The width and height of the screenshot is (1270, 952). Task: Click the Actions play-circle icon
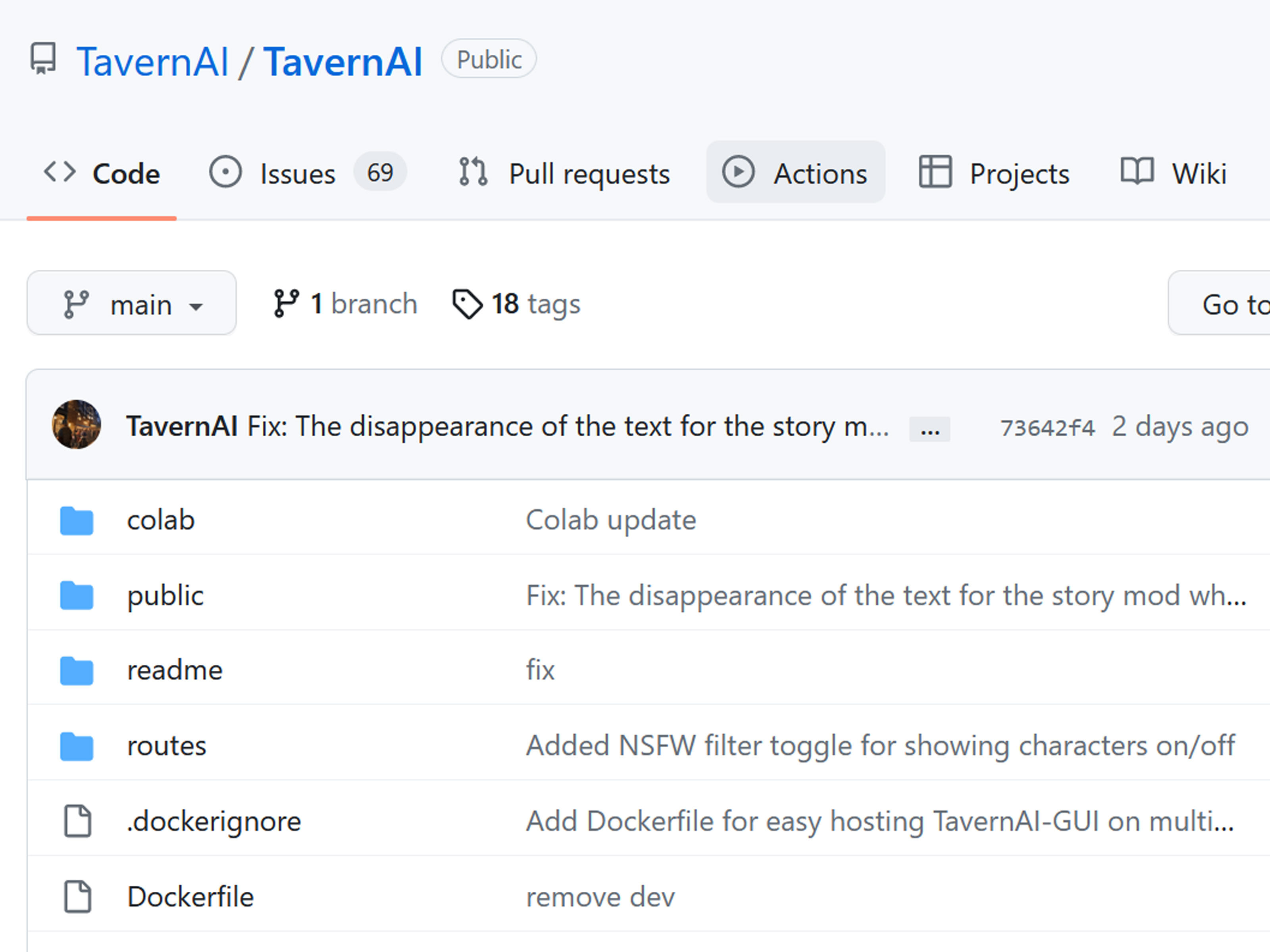(x=738, y=172)
